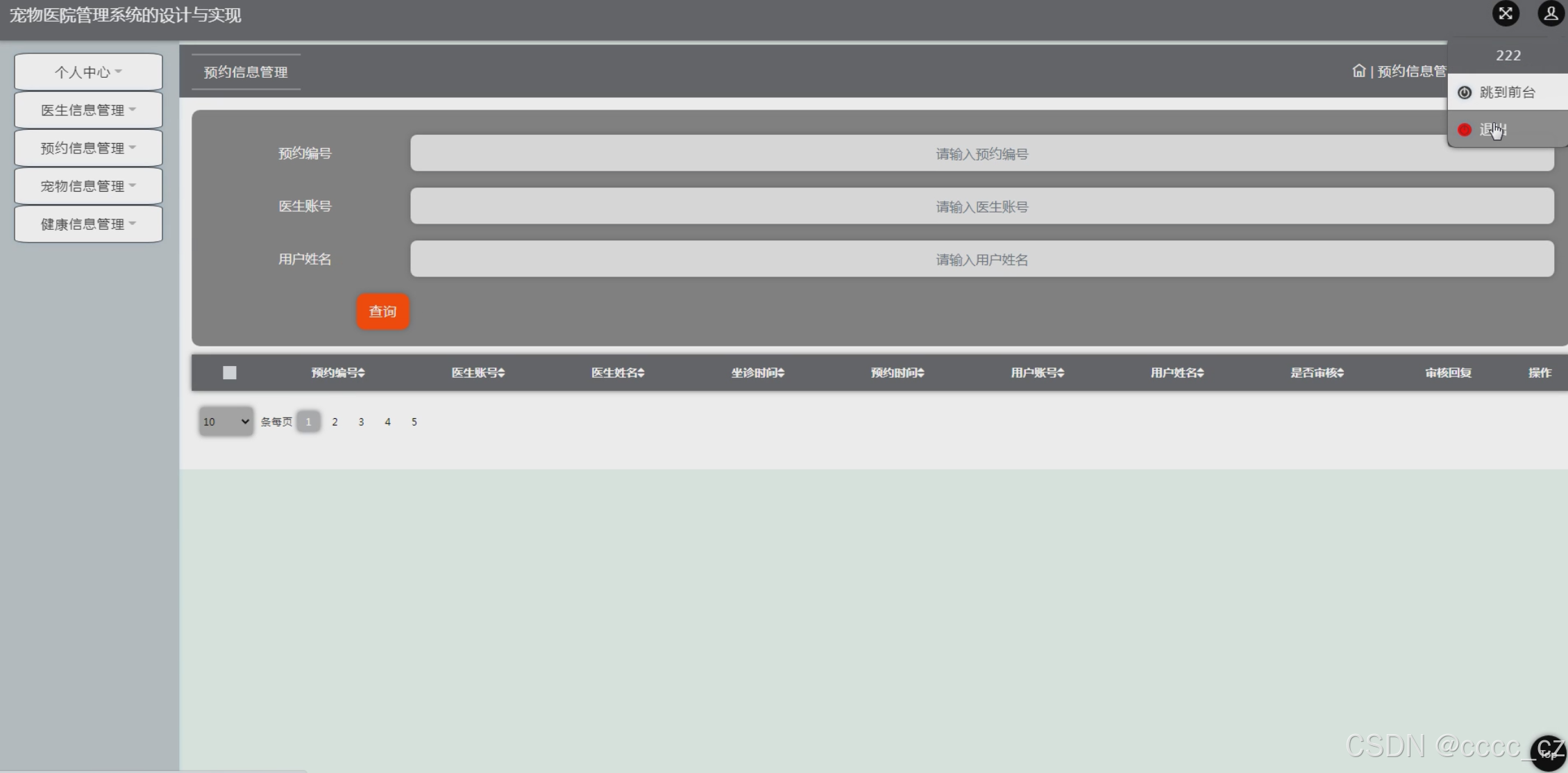
Task: Expand the 宠物信息管理 sidebar menu
Action: coord(88,186)
